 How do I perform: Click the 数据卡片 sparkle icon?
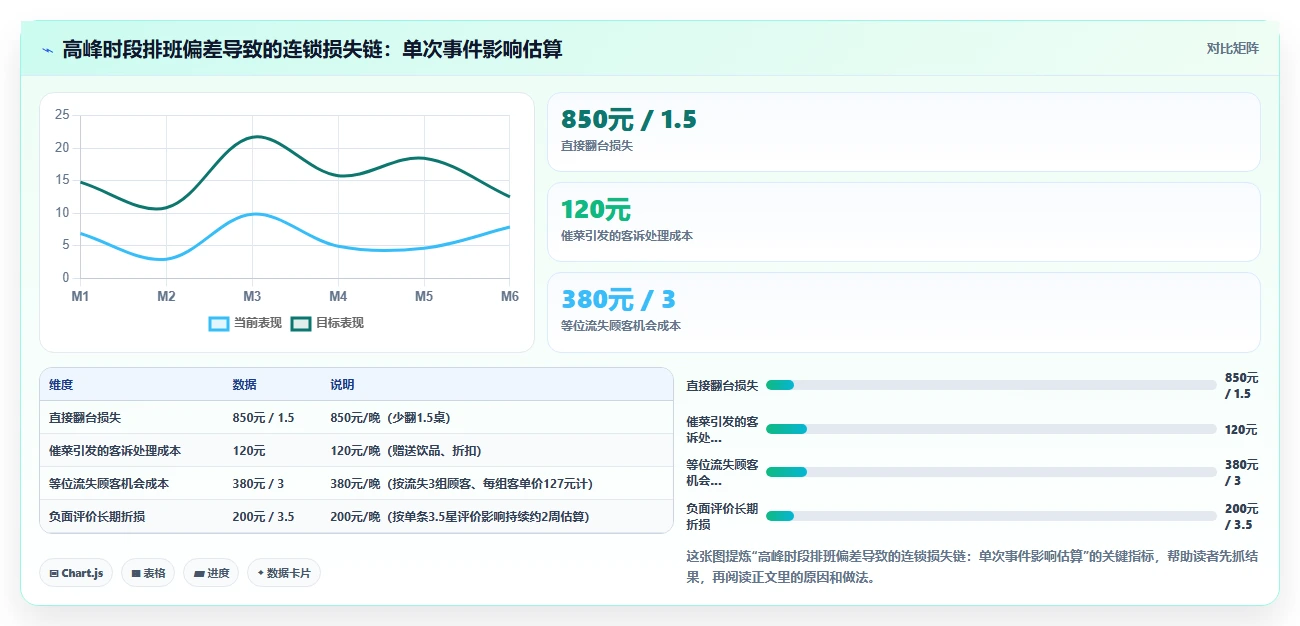coord(261,573)
